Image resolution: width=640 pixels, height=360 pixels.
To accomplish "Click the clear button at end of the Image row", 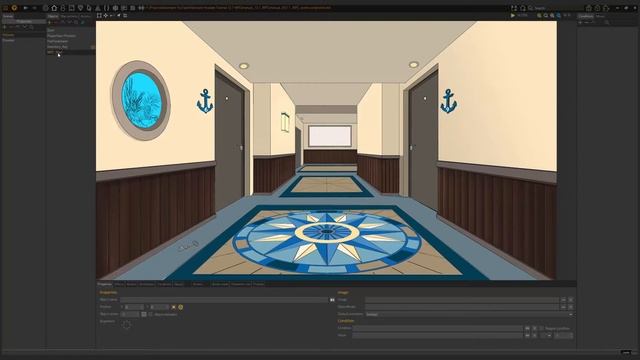I will point(571,300).
